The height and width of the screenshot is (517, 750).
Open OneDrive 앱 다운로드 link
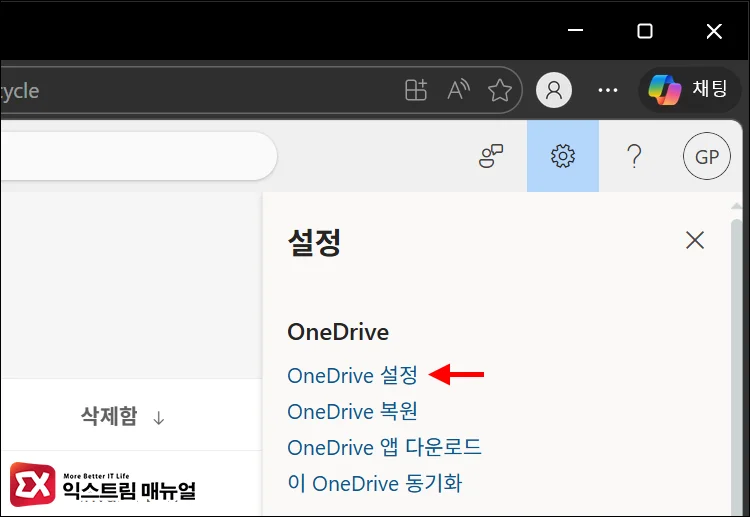[x=384, y=448]
